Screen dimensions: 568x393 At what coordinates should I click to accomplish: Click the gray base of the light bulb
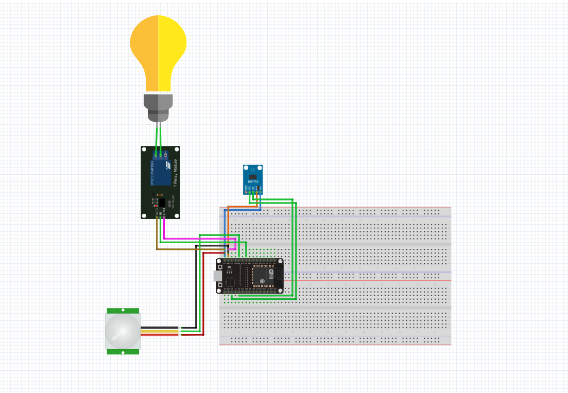(158, 108)
